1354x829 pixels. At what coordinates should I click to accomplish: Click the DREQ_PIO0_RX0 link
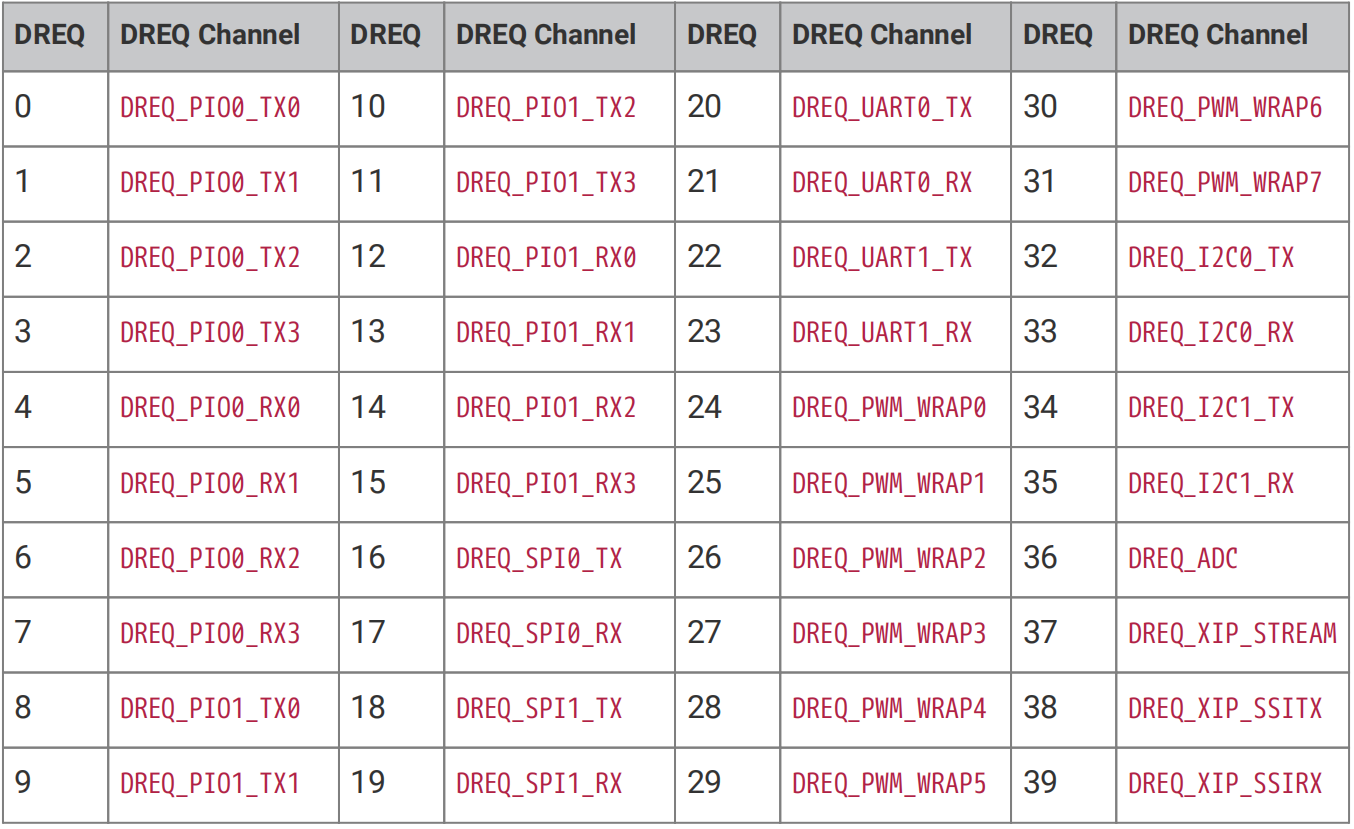(x=210, y=409)
